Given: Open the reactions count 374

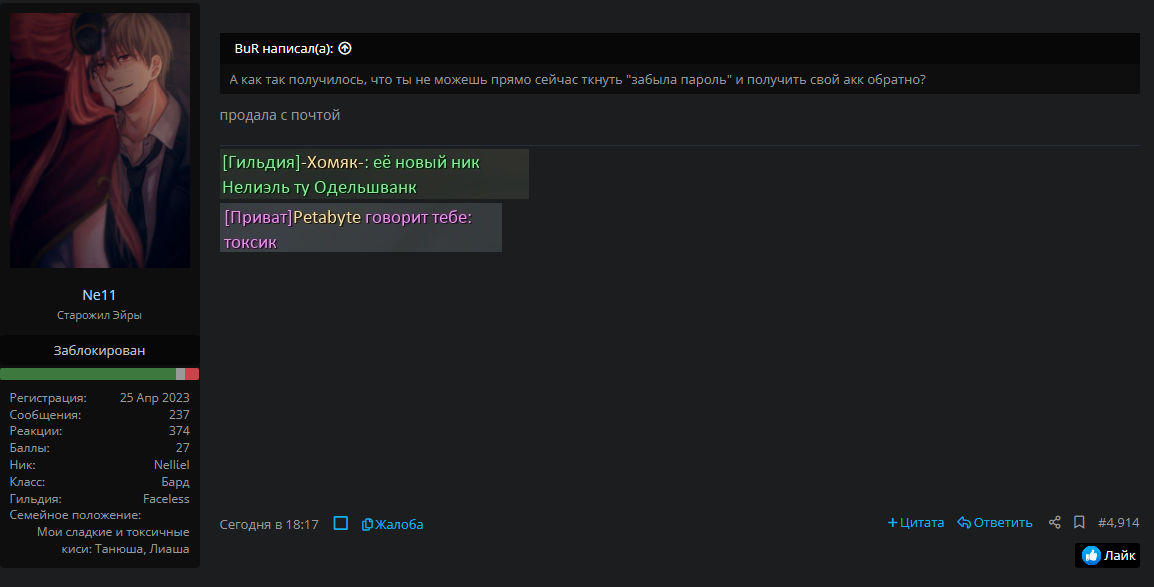Looking at the screenshot, I should [x=179, y=431].
